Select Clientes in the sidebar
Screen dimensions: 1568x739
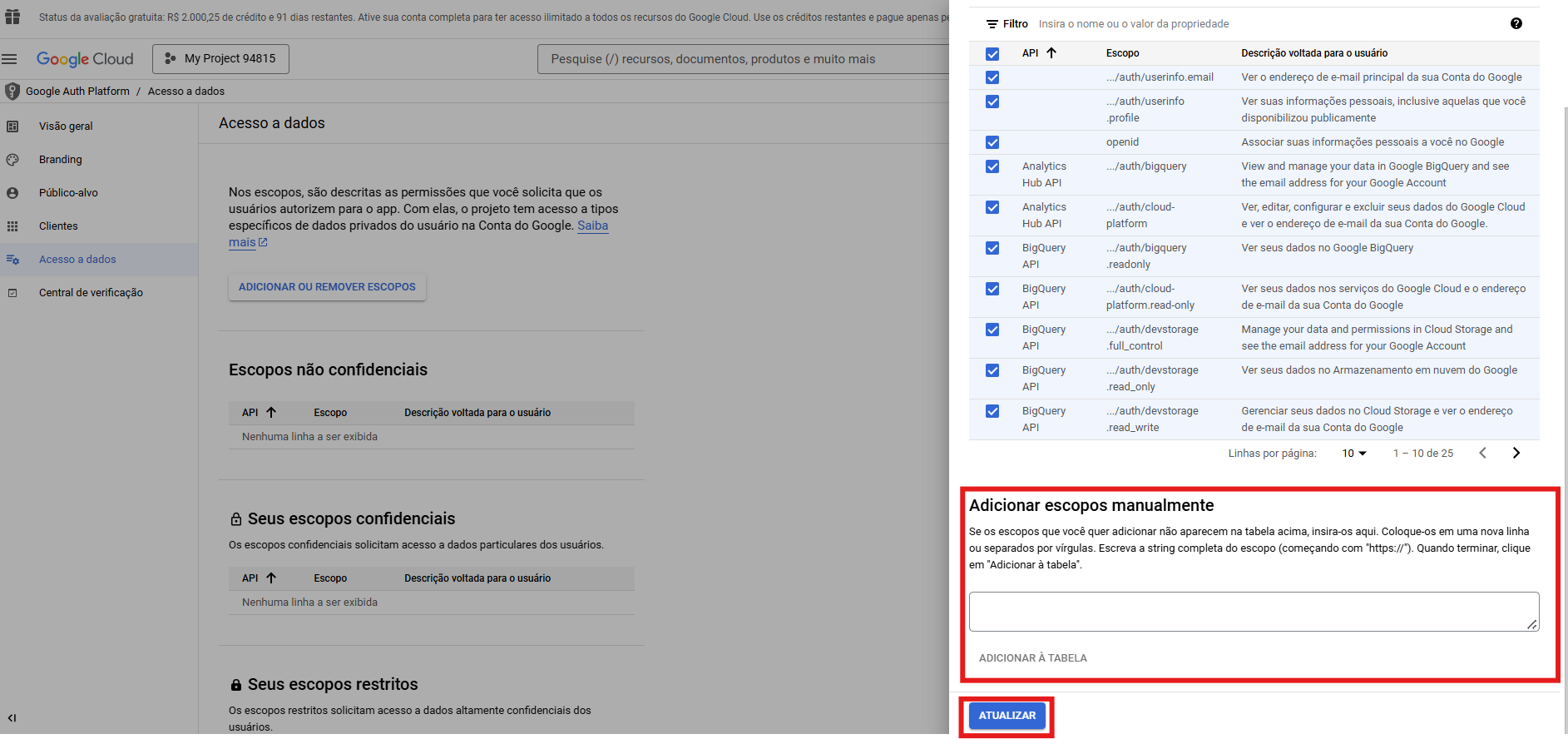tap(58, 226)
